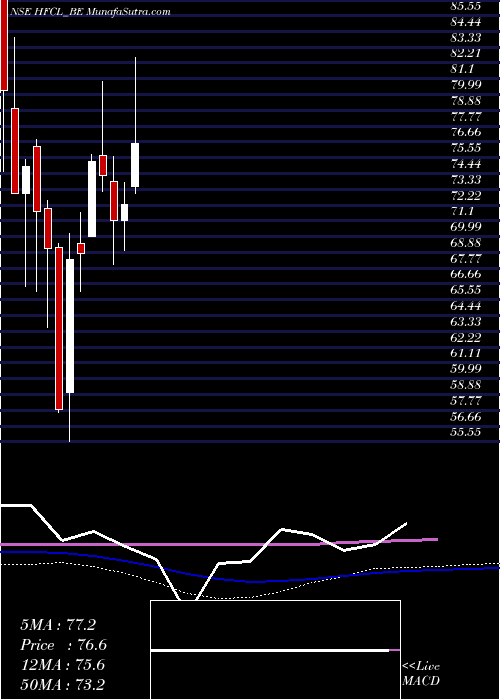Click the 55.55 price label

tap(466, 432)
